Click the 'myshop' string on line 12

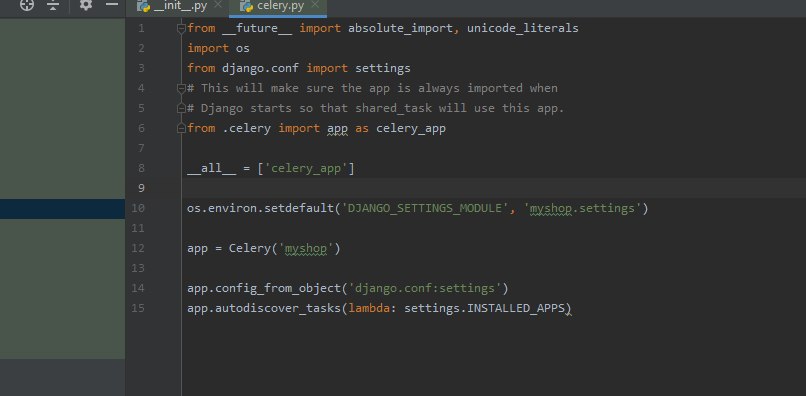pos(306,248)
